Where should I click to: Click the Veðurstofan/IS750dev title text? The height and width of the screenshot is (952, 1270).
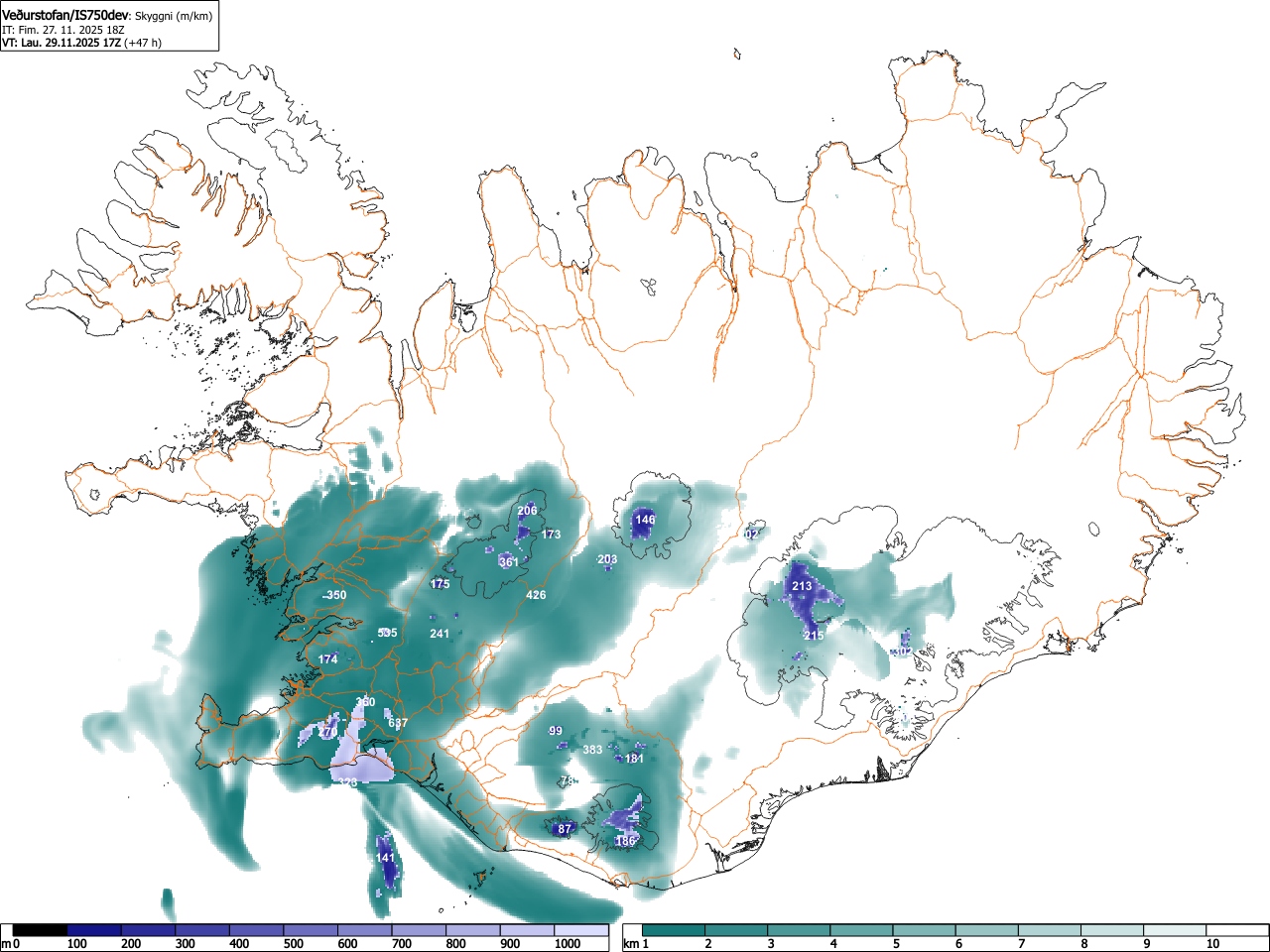click(x=66, y=15)
